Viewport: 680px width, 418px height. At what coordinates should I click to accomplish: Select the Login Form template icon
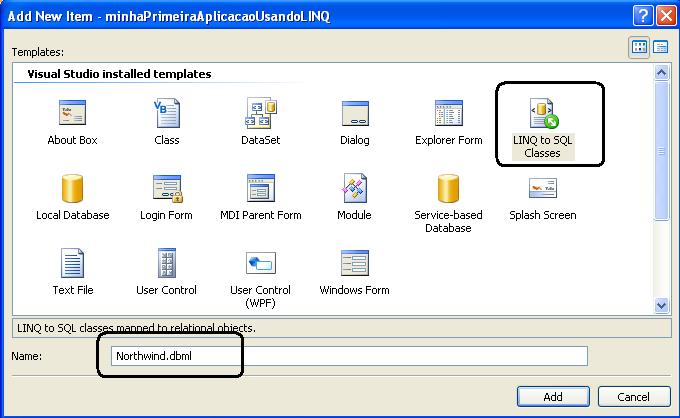point(167,188)
